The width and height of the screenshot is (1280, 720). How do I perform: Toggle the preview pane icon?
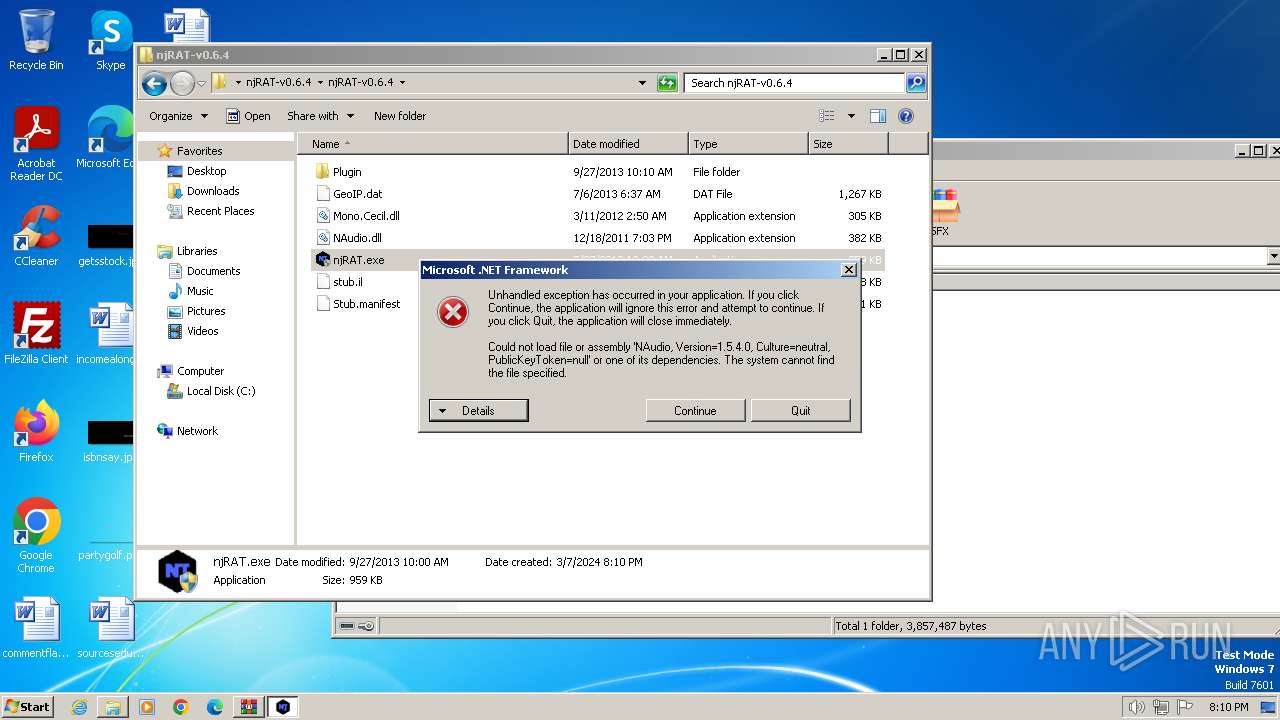point(878,116)
